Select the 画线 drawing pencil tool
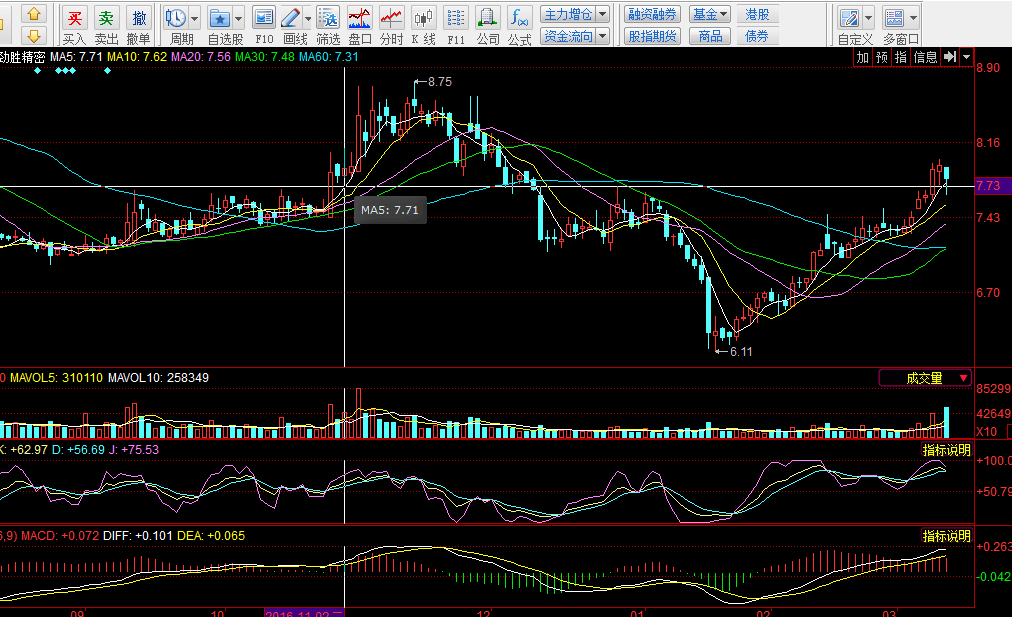 (x=291, y=18)
